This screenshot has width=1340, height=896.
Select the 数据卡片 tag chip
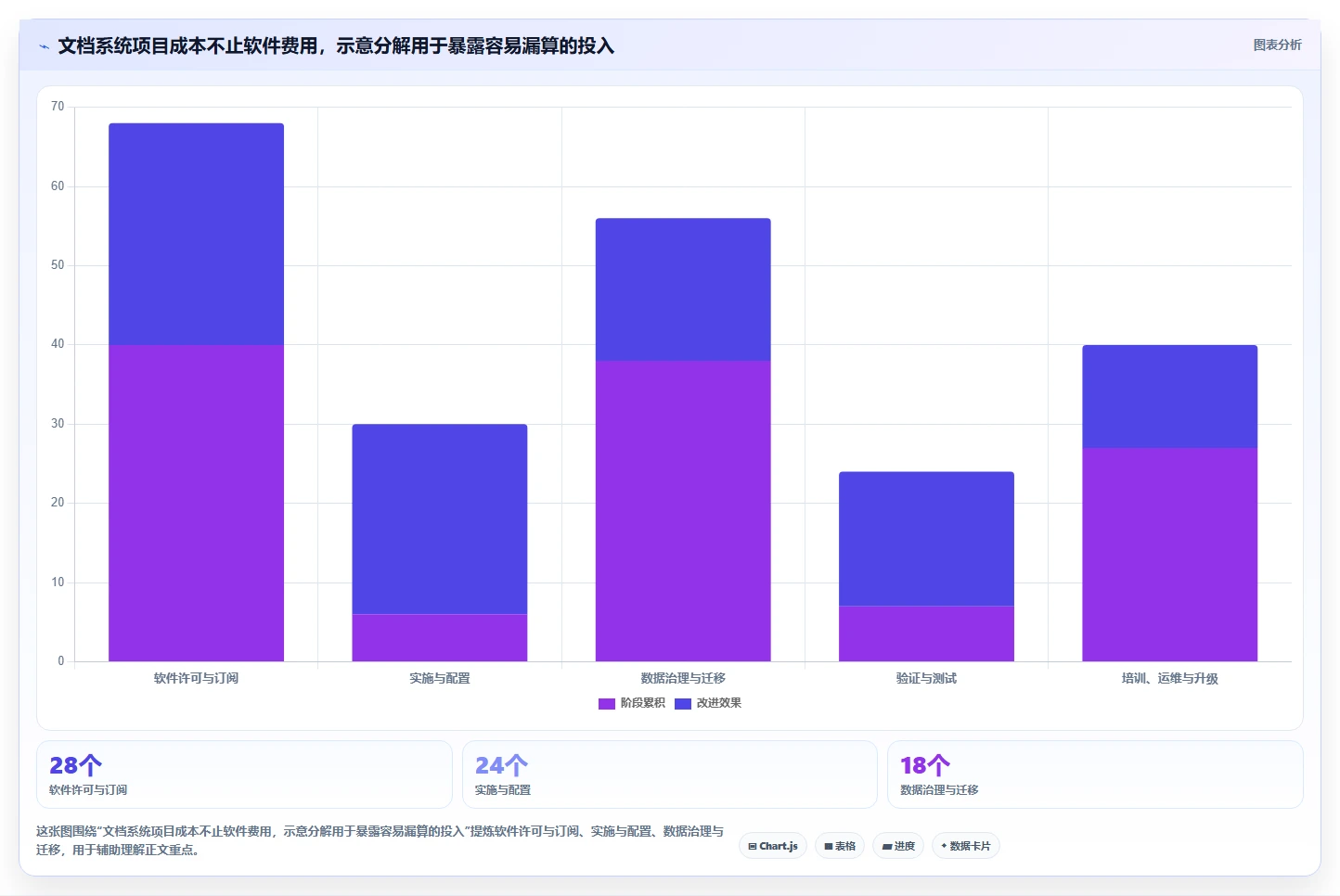point(965,846)
